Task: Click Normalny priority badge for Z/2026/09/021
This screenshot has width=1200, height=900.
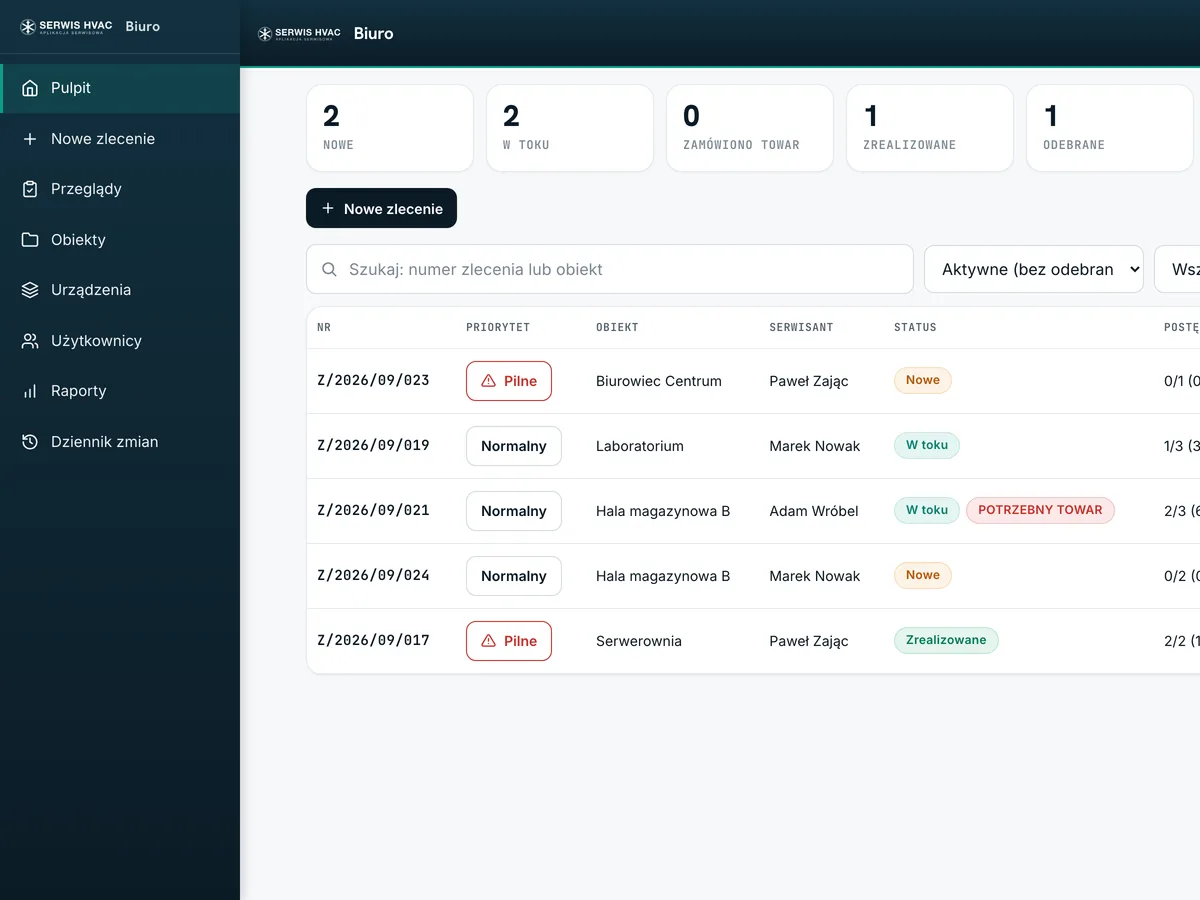Action: point(514,511)
